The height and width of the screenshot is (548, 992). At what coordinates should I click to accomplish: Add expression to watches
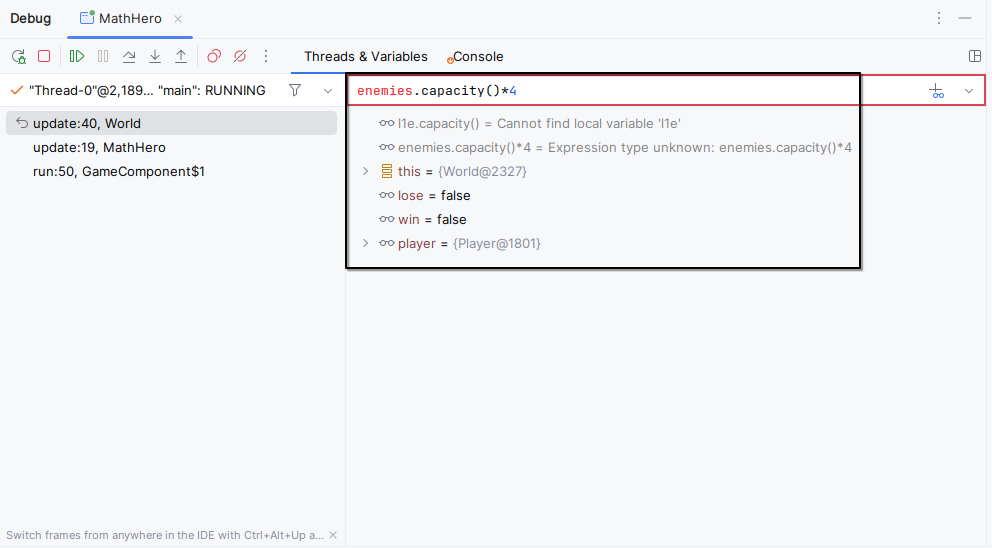pyautogui.click(x=936, y=91)
